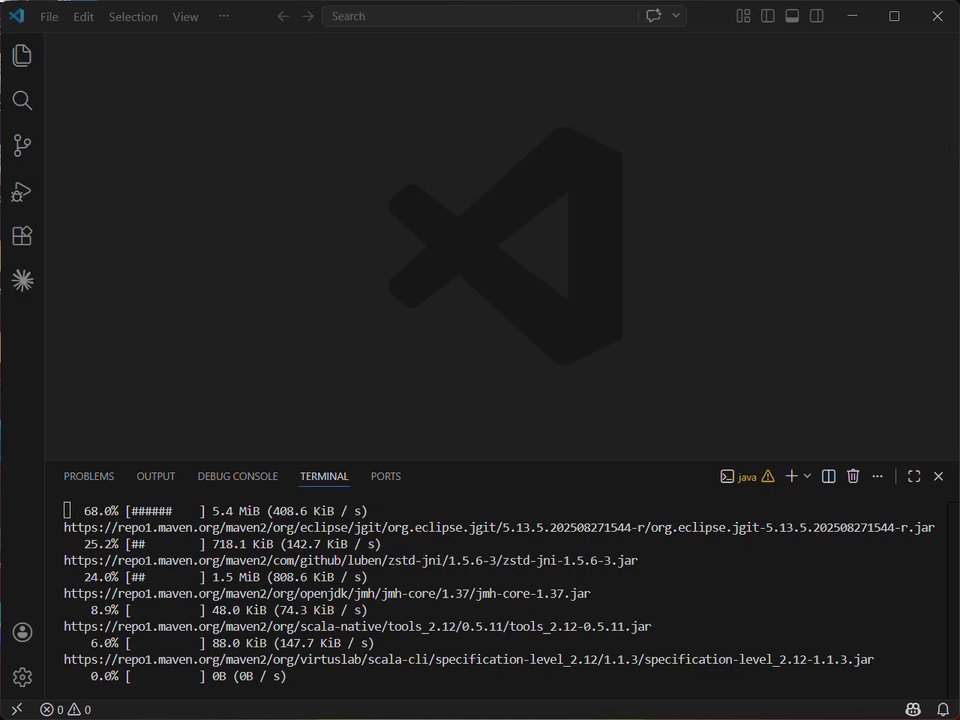
Task: Select the TERMINAL tab
Action: click(324, 476)
